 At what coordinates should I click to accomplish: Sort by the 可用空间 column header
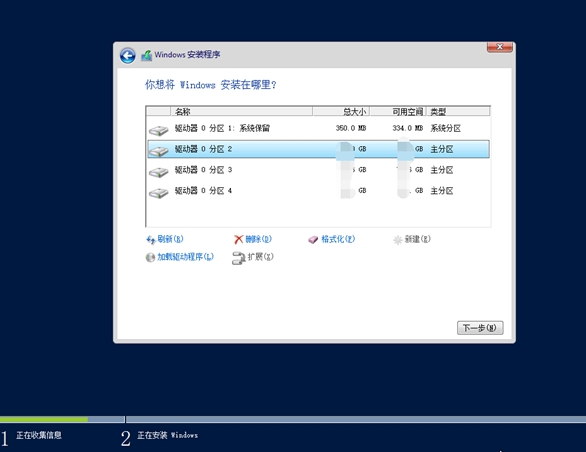(x=398, y=111)
